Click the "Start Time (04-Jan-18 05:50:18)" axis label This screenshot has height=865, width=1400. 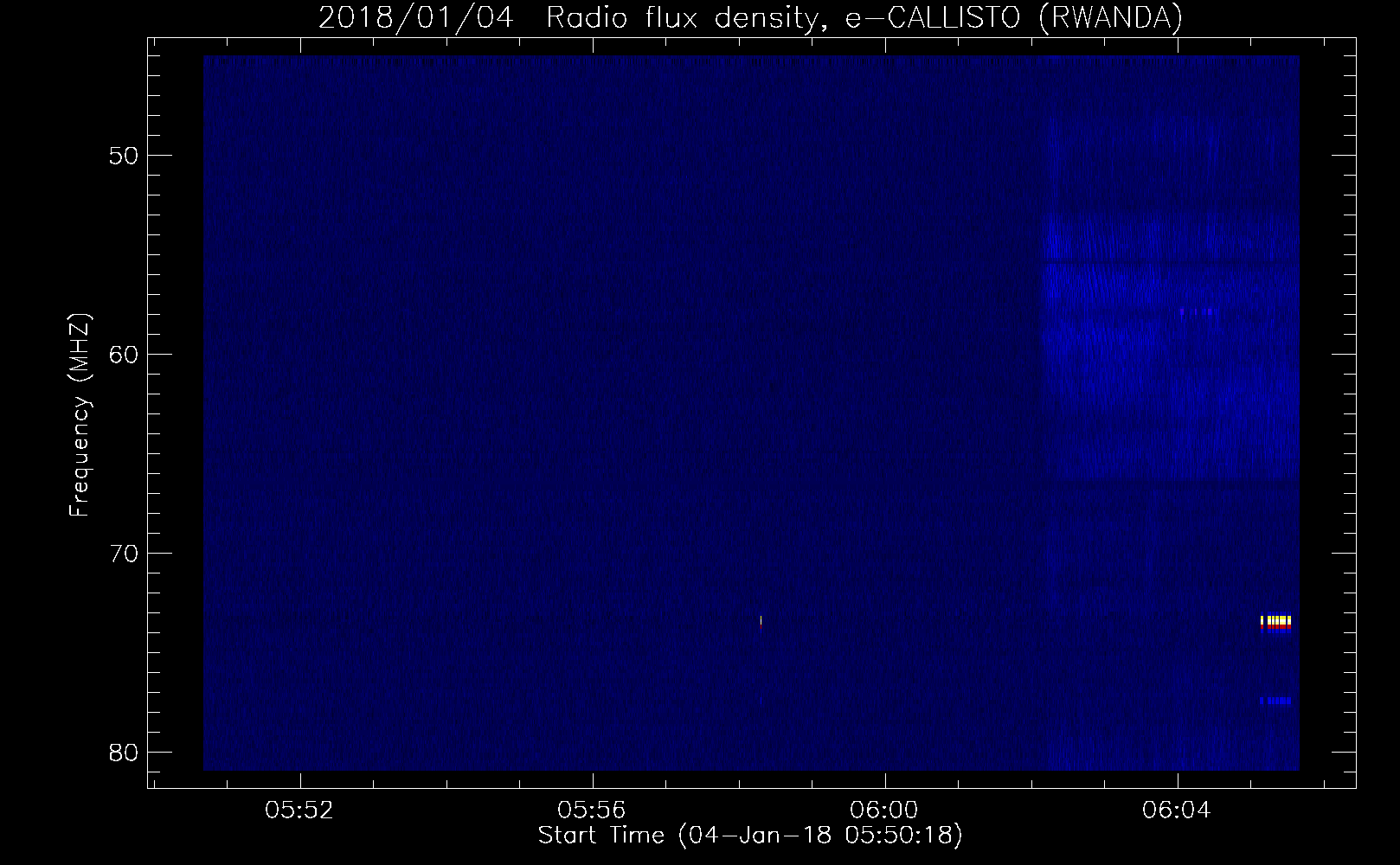(x=750, y=836)
